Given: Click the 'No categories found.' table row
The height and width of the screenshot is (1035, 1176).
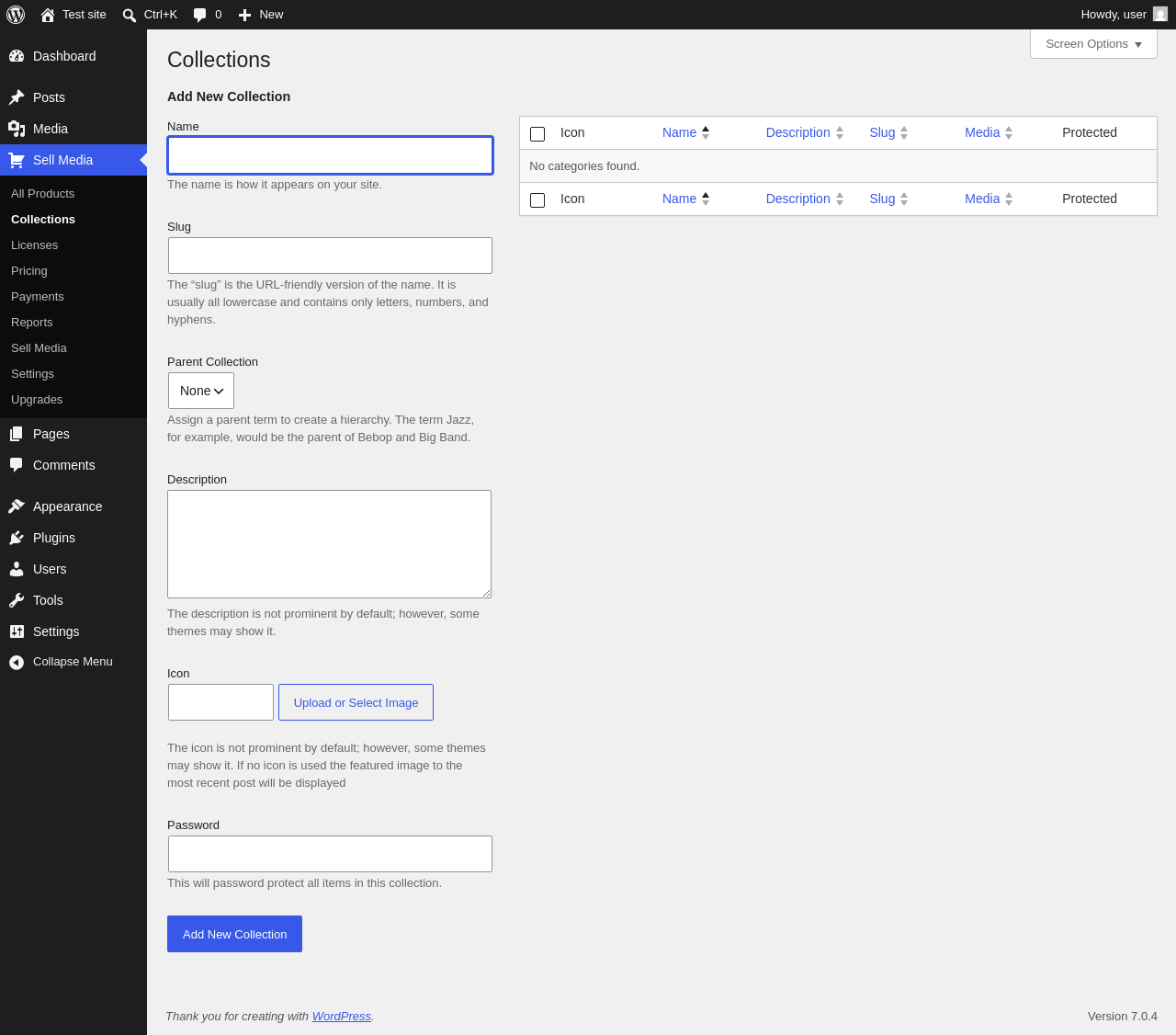Looking at the screenshot, I should pyautogui.click(x=838, y=166).
